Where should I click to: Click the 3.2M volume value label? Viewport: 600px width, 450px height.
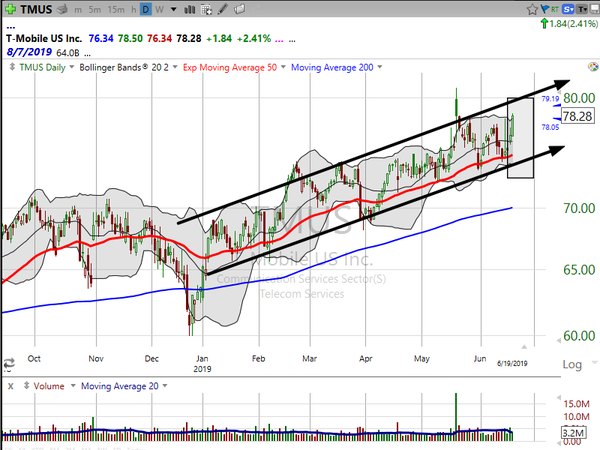(x=573, y=433)
